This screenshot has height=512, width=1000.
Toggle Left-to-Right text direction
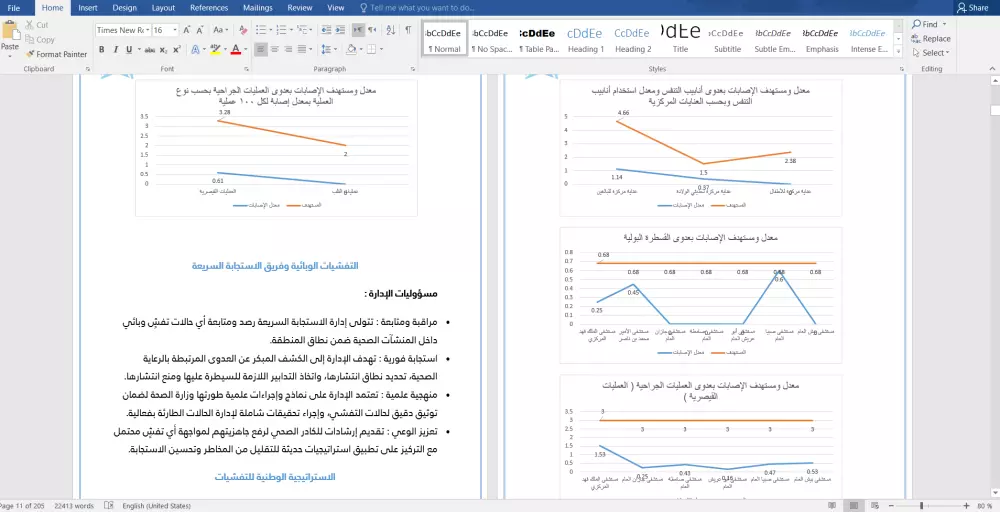(358, 30)
